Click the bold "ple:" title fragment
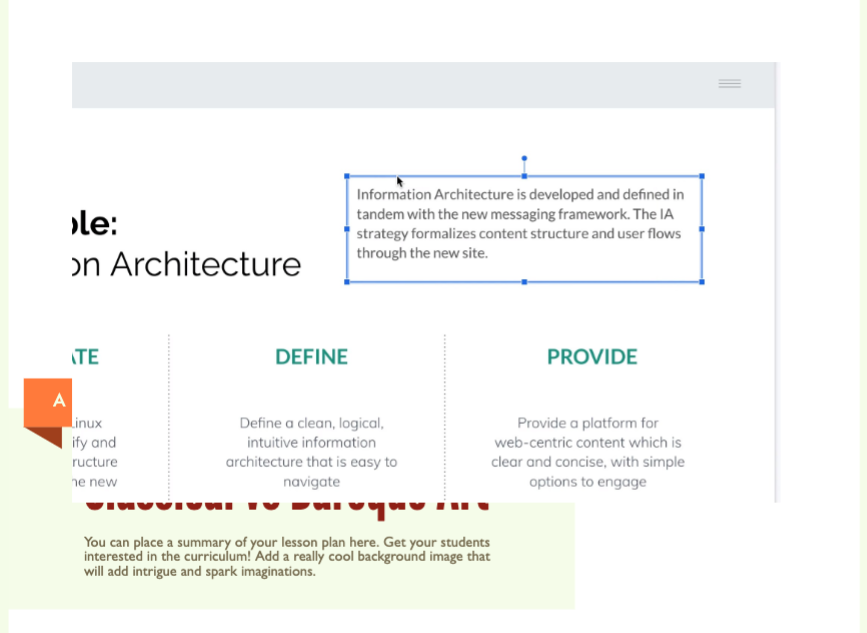867x633 pixels. click(x=95, y=223)
